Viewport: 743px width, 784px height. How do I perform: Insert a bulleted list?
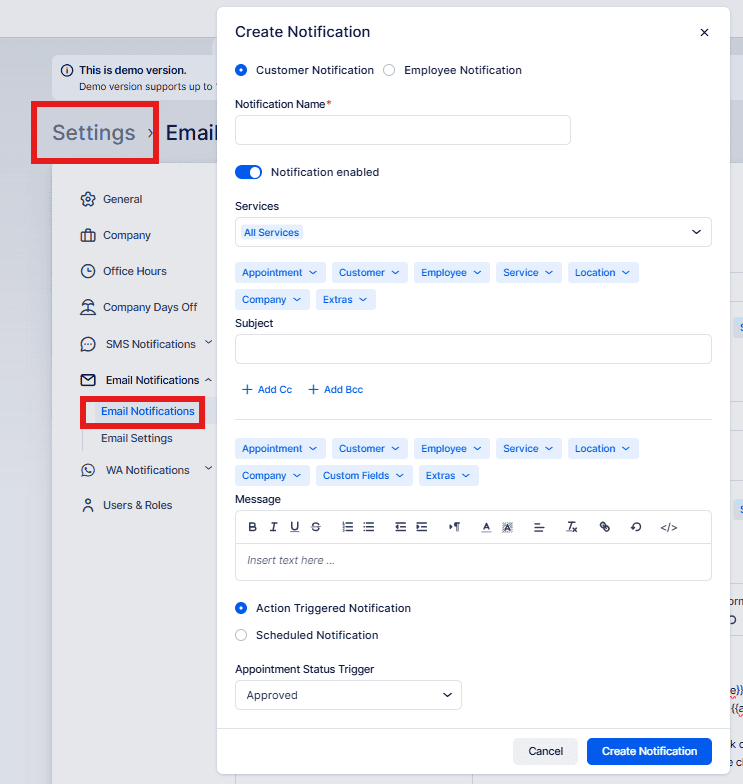pyautogui.click(x=368, y=527)
